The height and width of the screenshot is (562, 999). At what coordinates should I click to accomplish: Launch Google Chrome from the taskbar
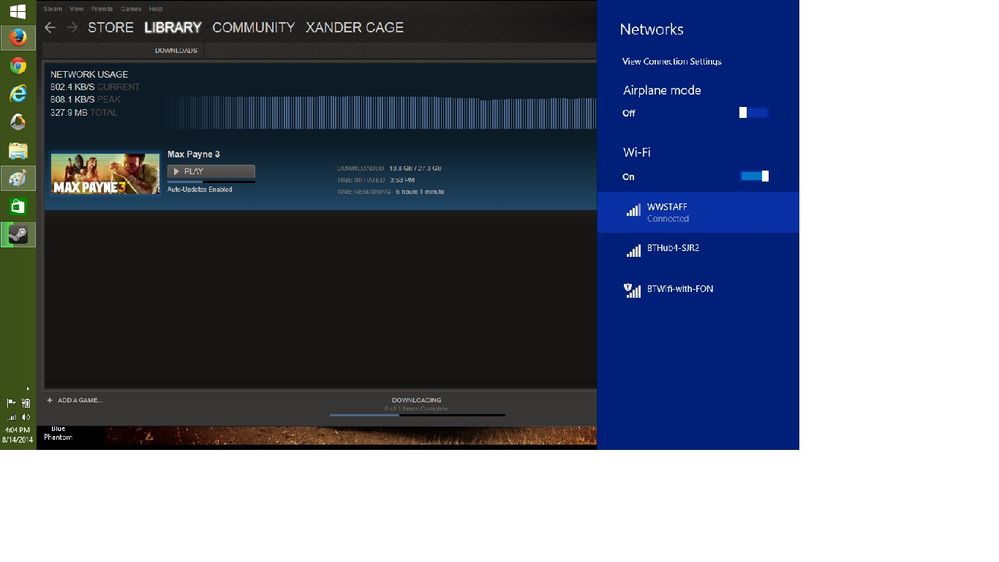[18, 66]
